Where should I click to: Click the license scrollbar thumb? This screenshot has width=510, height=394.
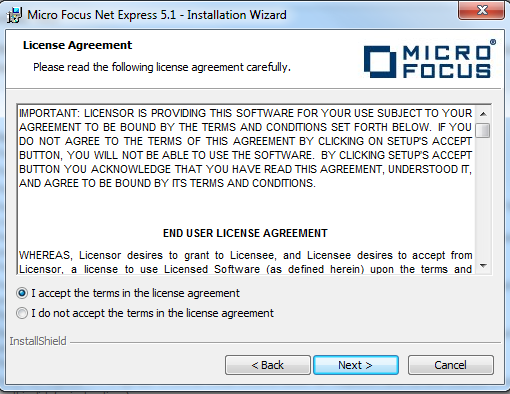point(483,130)
